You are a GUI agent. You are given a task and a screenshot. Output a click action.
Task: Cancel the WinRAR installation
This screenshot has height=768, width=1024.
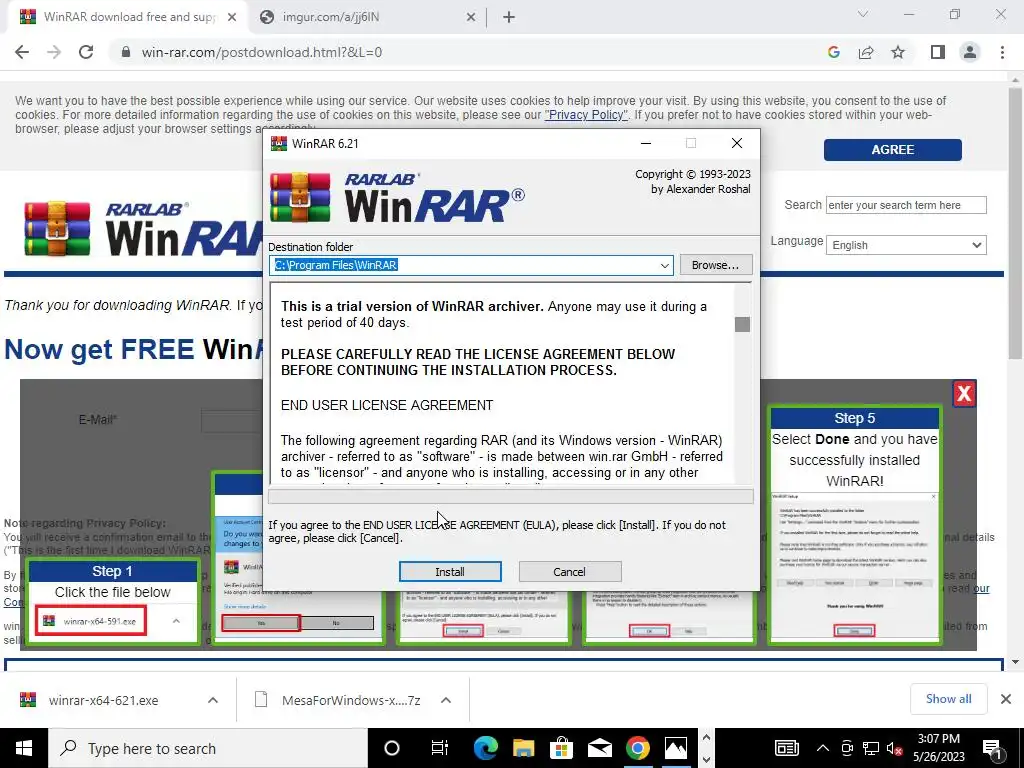pyautogui.click(x=569, y=571)
